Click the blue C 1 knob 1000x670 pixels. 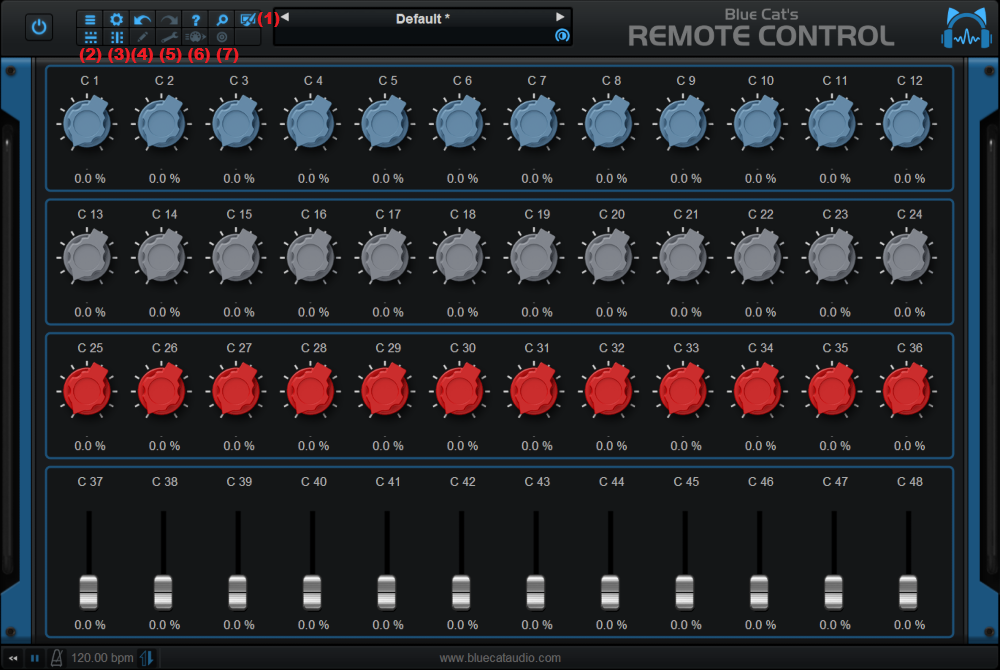click(88, 124)
